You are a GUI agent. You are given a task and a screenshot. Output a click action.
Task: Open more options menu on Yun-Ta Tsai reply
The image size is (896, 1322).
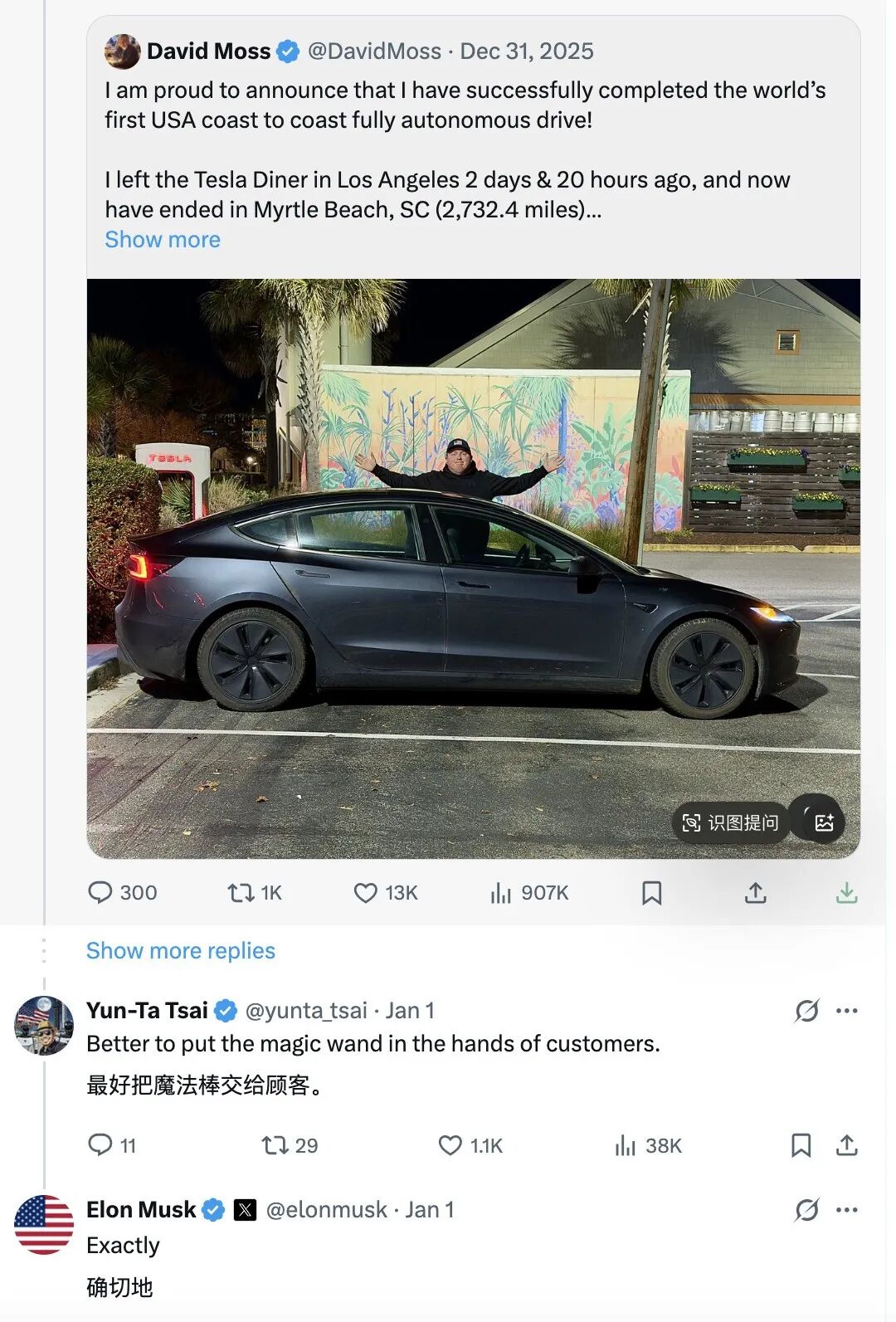[847, 1011]
